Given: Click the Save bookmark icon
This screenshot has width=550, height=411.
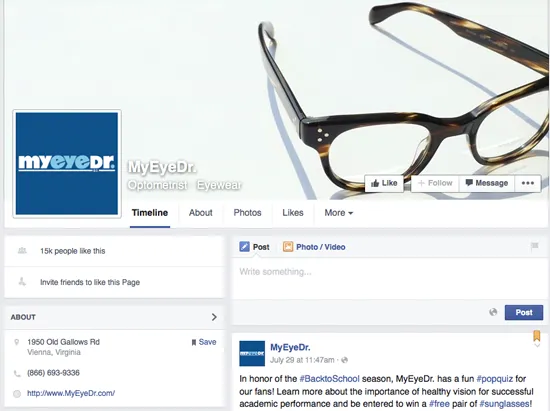Looking at the screenshot, I should (x=194, y=342).
